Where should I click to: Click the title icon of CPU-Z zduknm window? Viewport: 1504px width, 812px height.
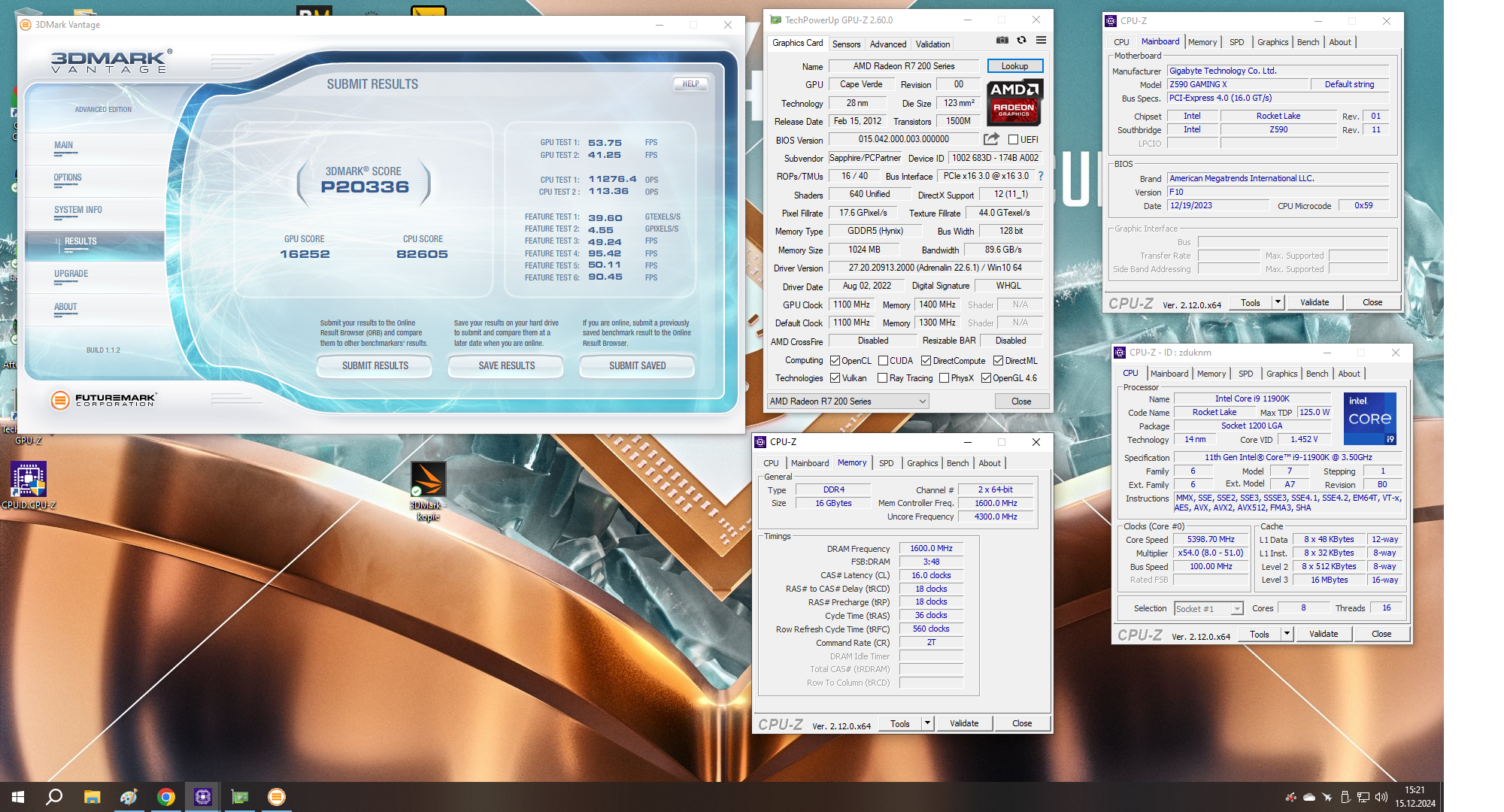coord(1120,353)
